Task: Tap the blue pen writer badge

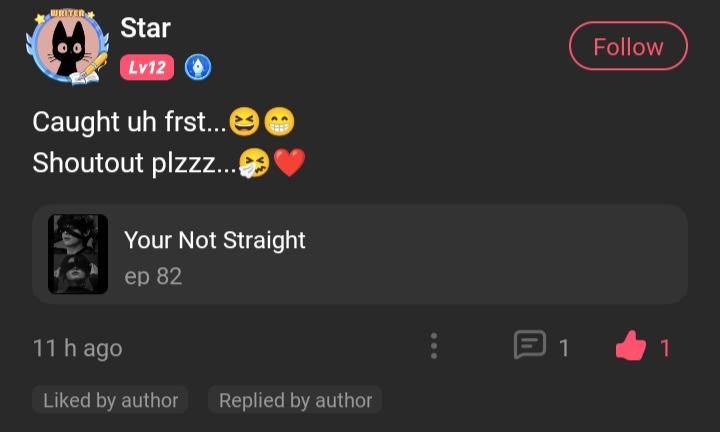Action: point(198,67)
